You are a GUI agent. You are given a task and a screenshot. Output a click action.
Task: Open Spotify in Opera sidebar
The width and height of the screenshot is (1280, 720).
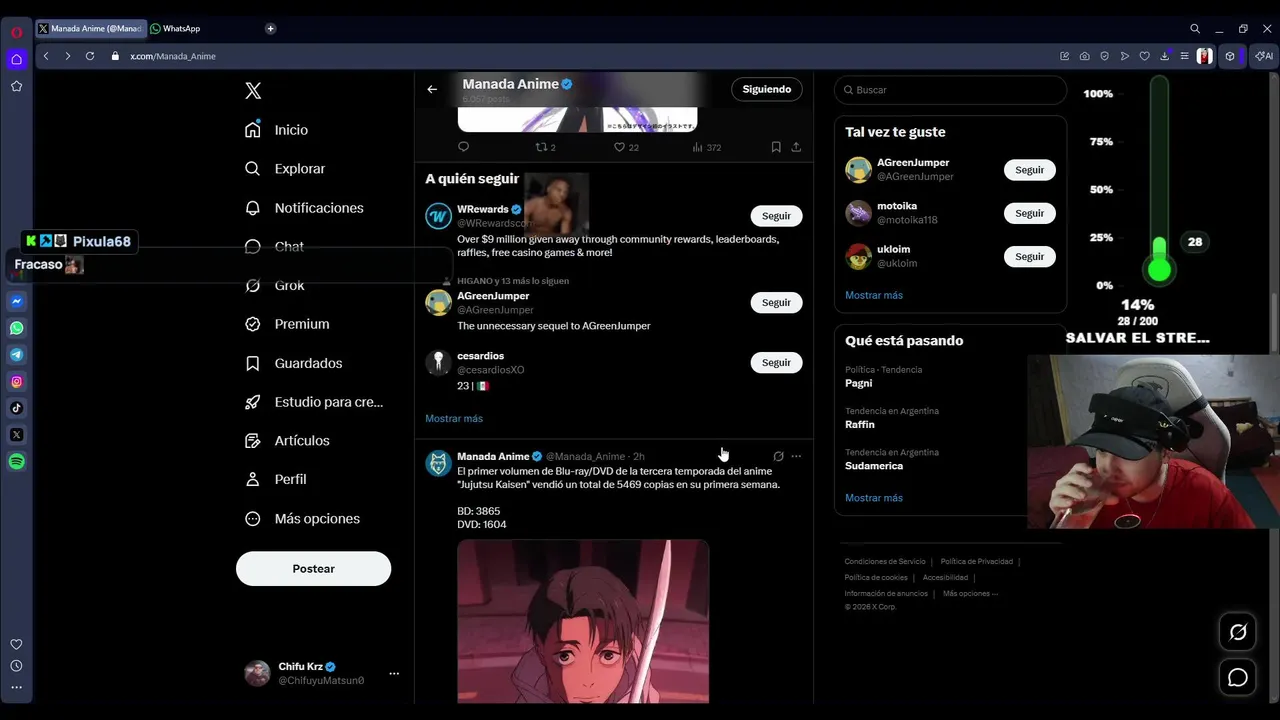click(x=17, y=462)
